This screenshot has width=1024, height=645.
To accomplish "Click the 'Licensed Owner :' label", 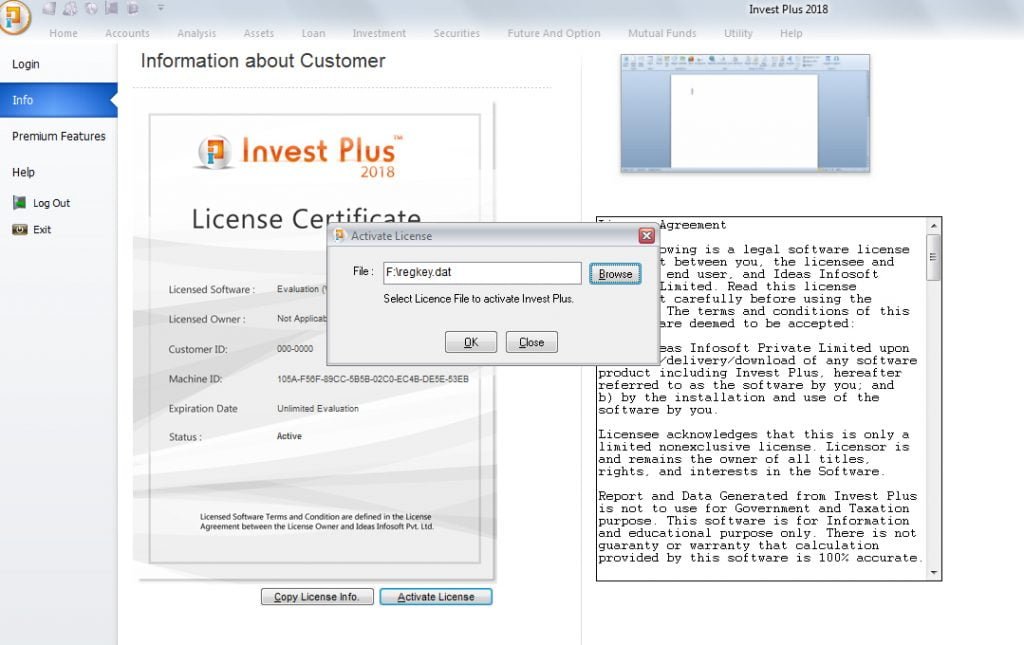I will pos(207,319).
